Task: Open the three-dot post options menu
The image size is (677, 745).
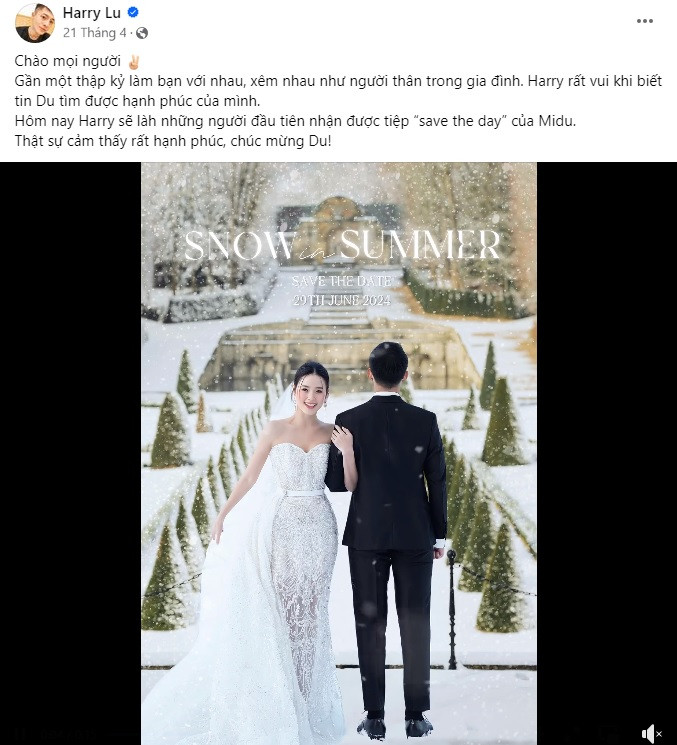Action: (x=645, y=21)
